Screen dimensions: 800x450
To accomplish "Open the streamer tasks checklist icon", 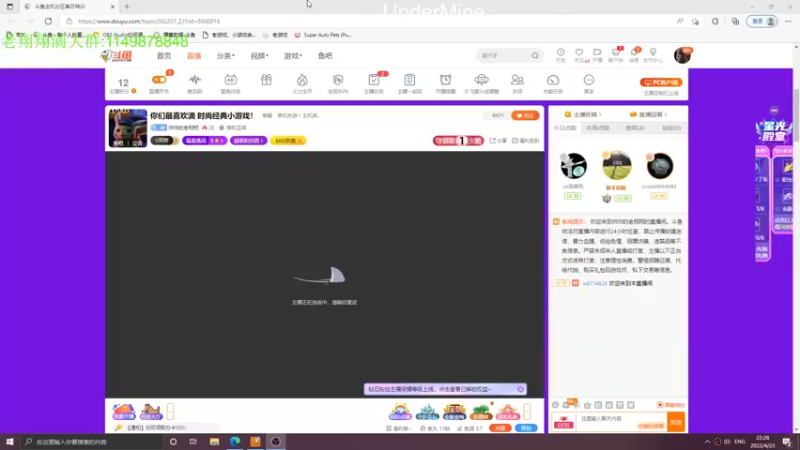I will (373, 80).
